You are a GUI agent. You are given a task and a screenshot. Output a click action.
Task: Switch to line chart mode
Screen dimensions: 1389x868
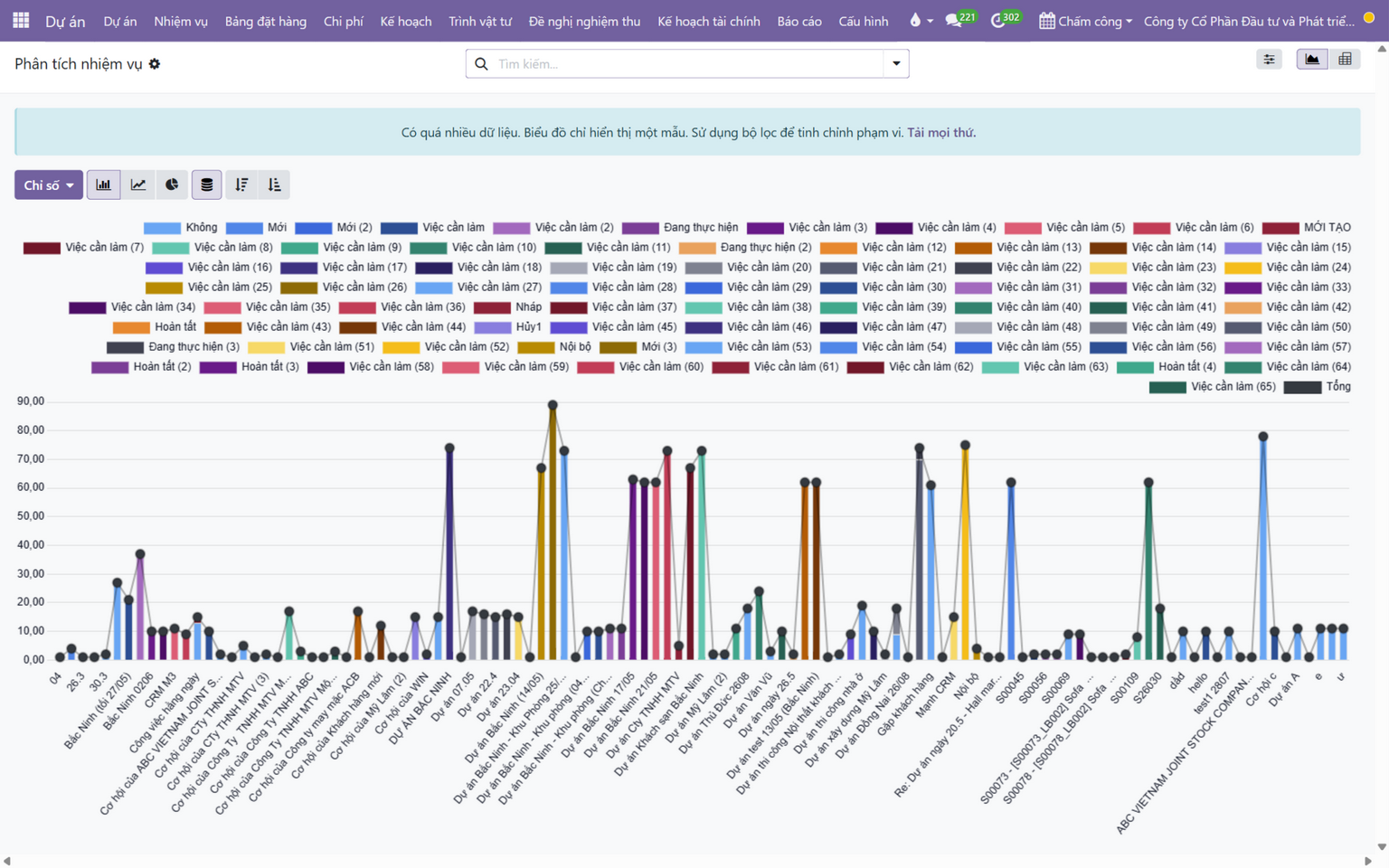[x=138, y=184]
